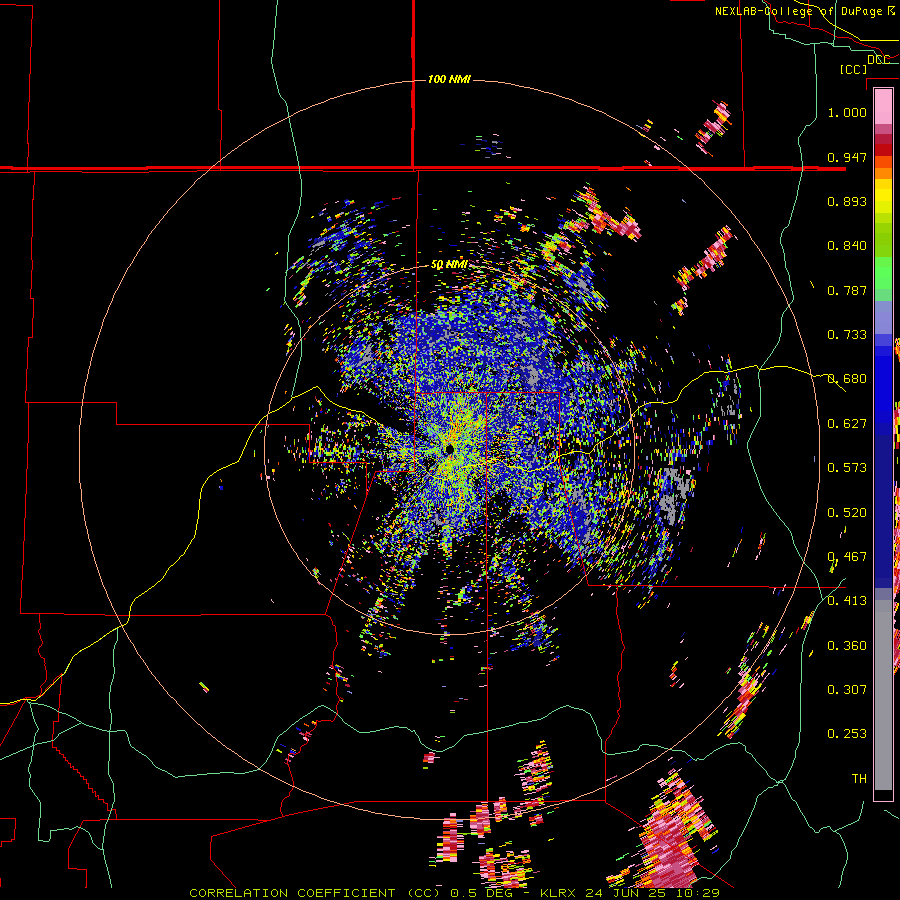Click the 0.520 color scale value

(847, 513)
